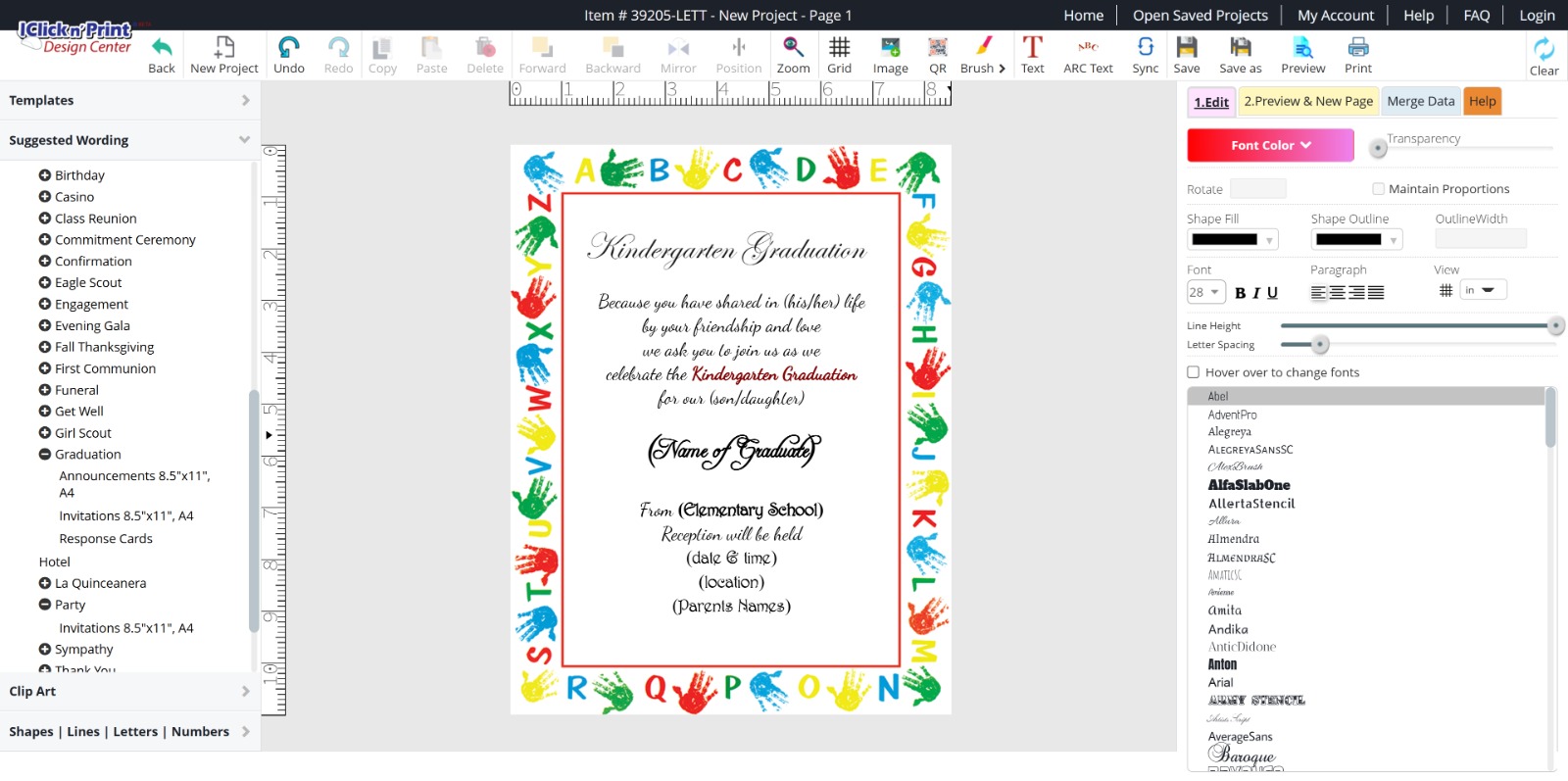Screen dimensions: 1568x781
Task: Toggle bold text formatting
Action: click(x=1241, y=293)
